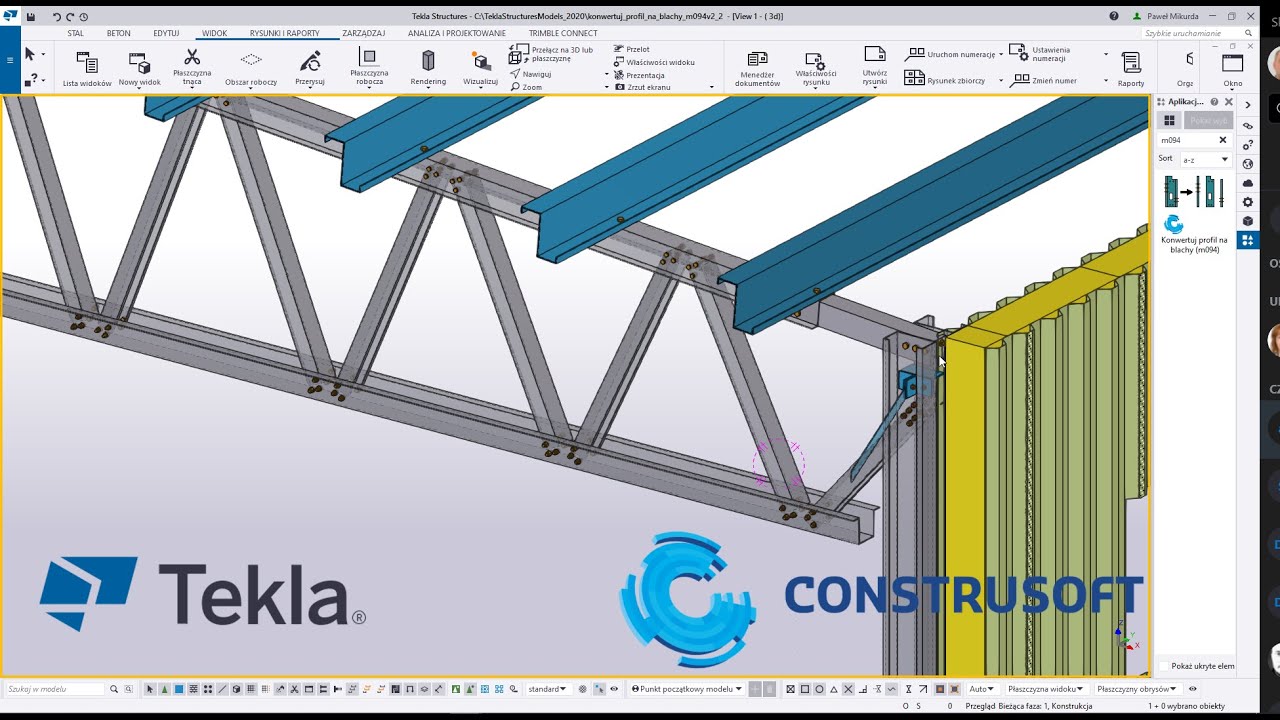Screen dimensions: 1280x720
Task: Open the settings gear side-pane icon
Action: point(1247,202)
